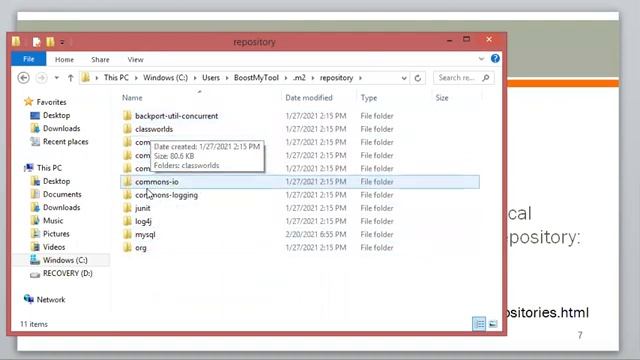This screenshot has height=360, width=640.
Task: Open the RECOVERY (D:) drive
Action: (x=68, y=273)
